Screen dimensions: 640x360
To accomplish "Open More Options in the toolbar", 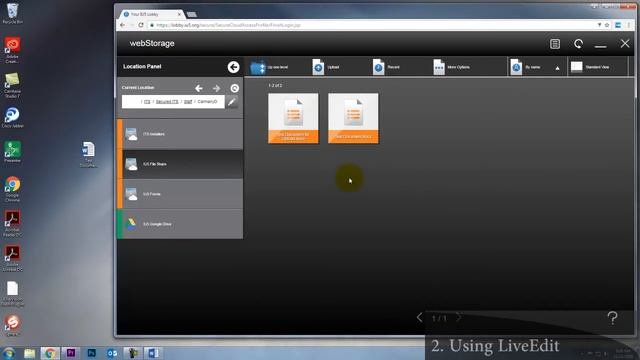I will tap(451, 67).
